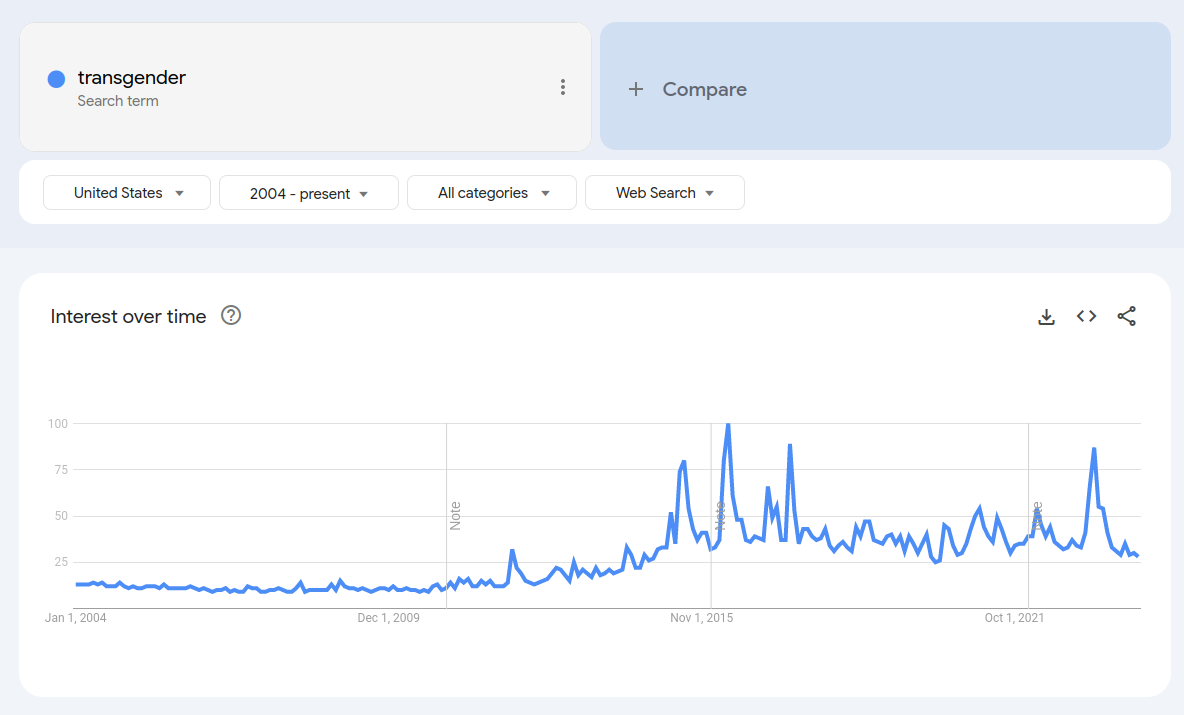Share the Interest over time chart
Image resolution: width=1184 pixels, height=715 pixels.
coord(1126,316)
